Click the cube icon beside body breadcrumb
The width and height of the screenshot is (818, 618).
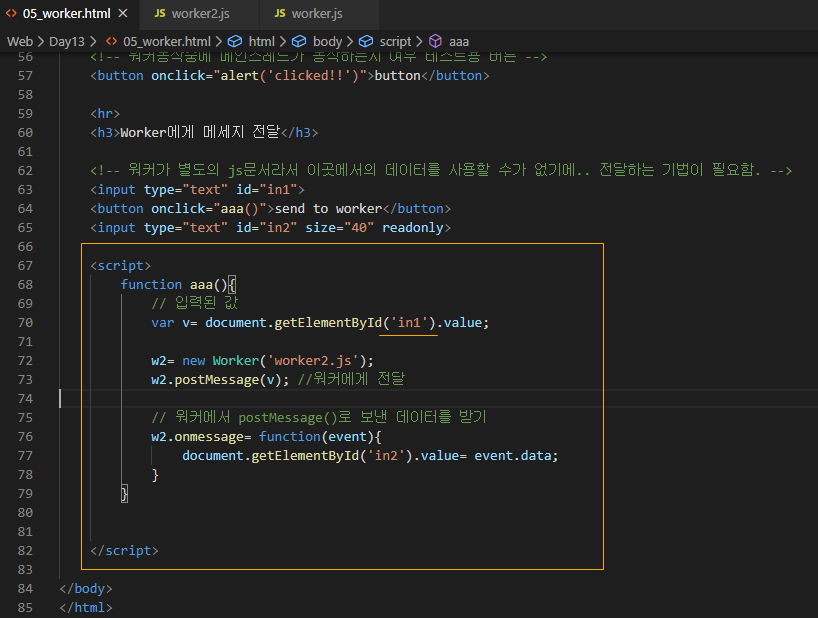point(299,41)
